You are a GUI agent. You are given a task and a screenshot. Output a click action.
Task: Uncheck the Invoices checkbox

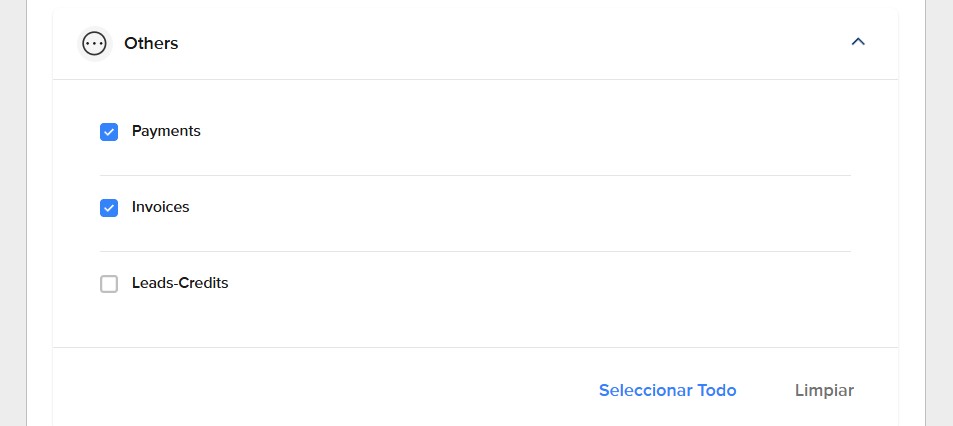(x=109, y=208)
